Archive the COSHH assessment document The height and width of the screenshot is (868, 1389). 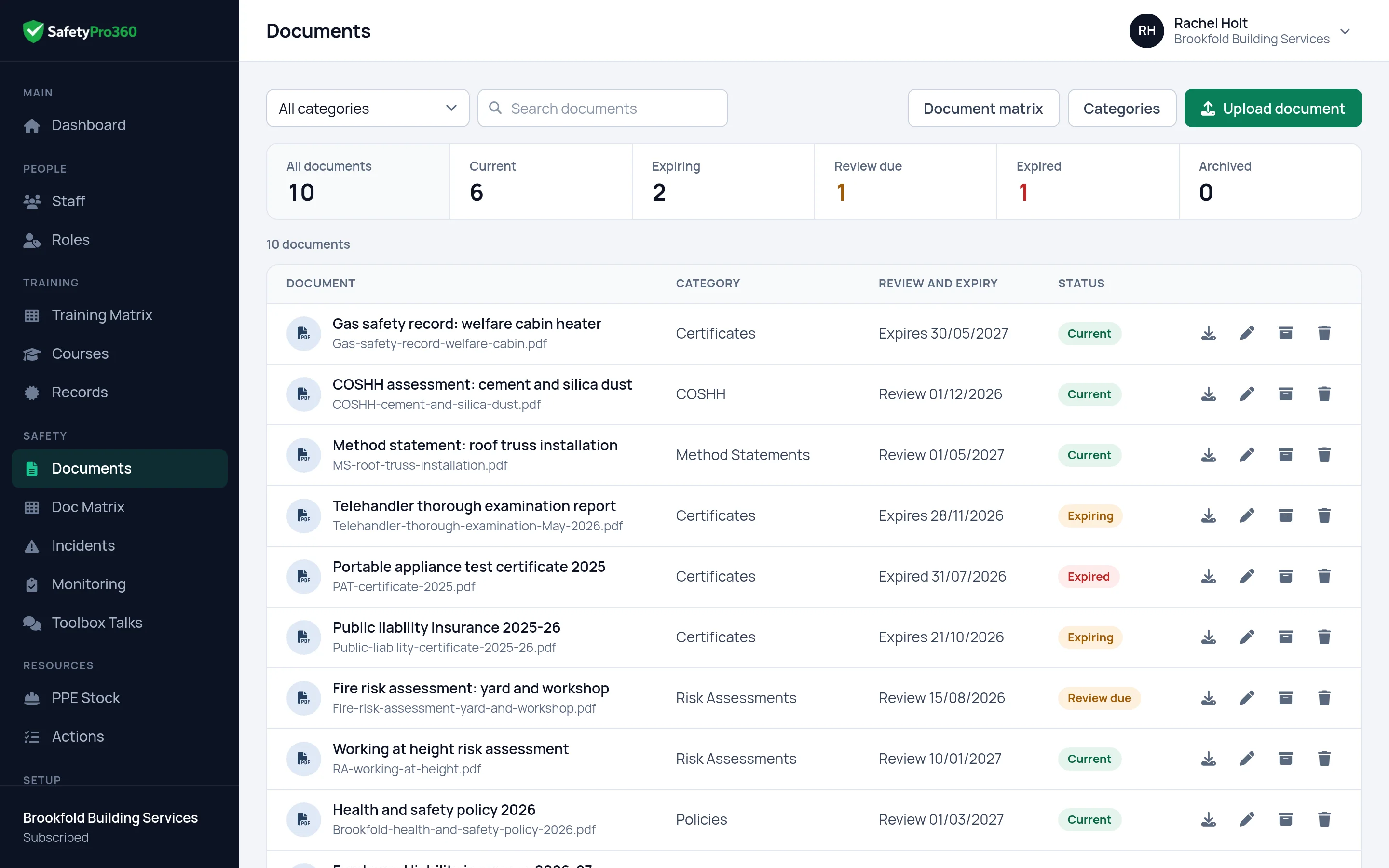click(1285, 394)
